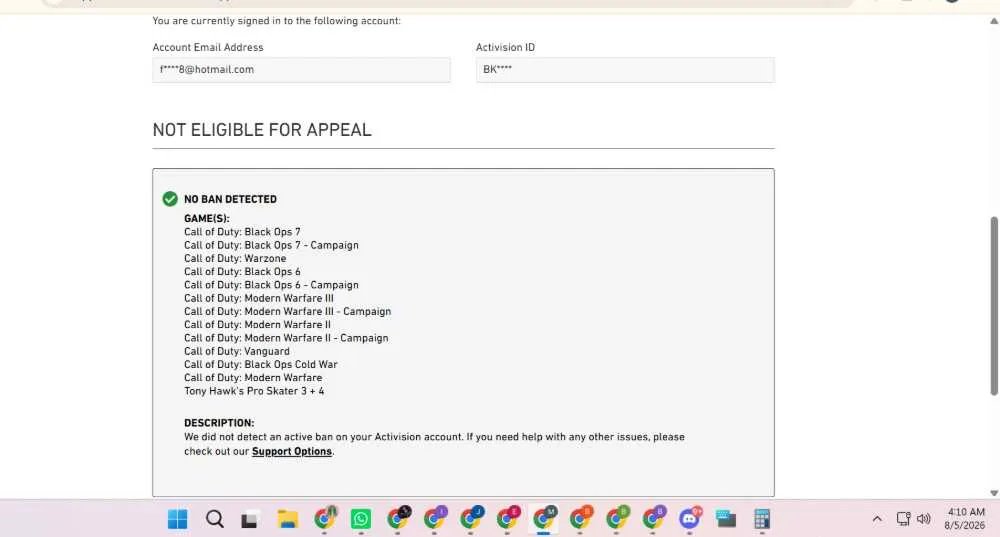Click the scrollbar up arrow
Screen dimensions: 1000x537
tap(994, 21)
